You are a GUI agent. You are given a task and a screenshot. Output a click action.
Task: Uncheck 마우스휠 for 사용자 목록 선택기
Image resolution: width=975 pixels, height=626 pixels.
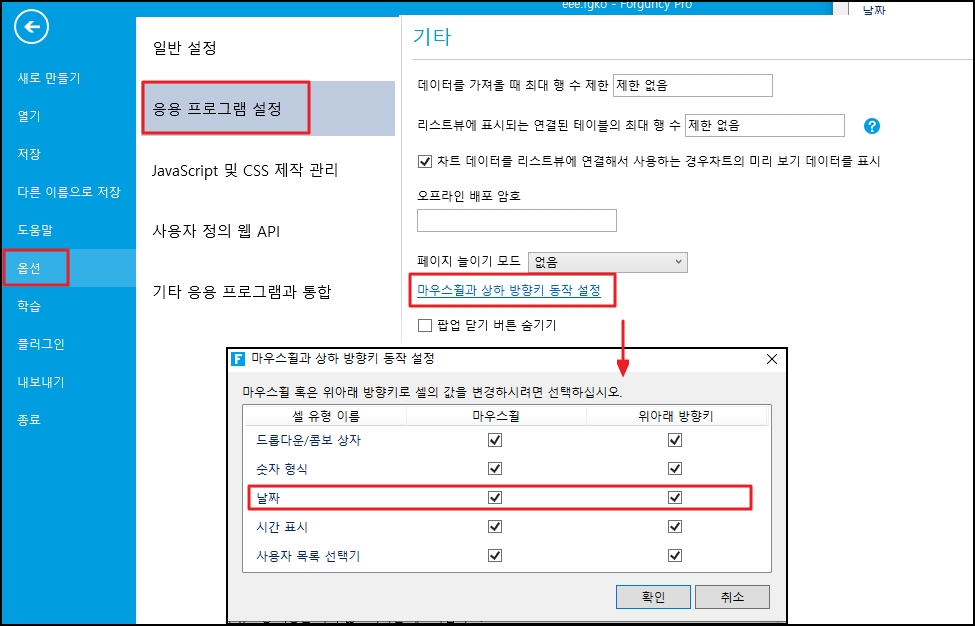tap(495, 555)
